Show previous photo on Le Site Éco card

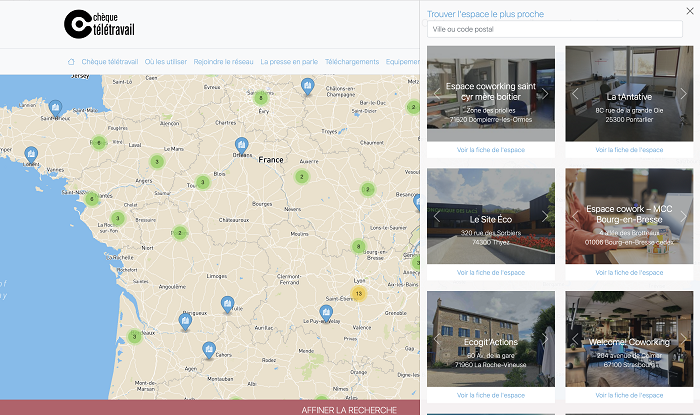coord(437,217)
